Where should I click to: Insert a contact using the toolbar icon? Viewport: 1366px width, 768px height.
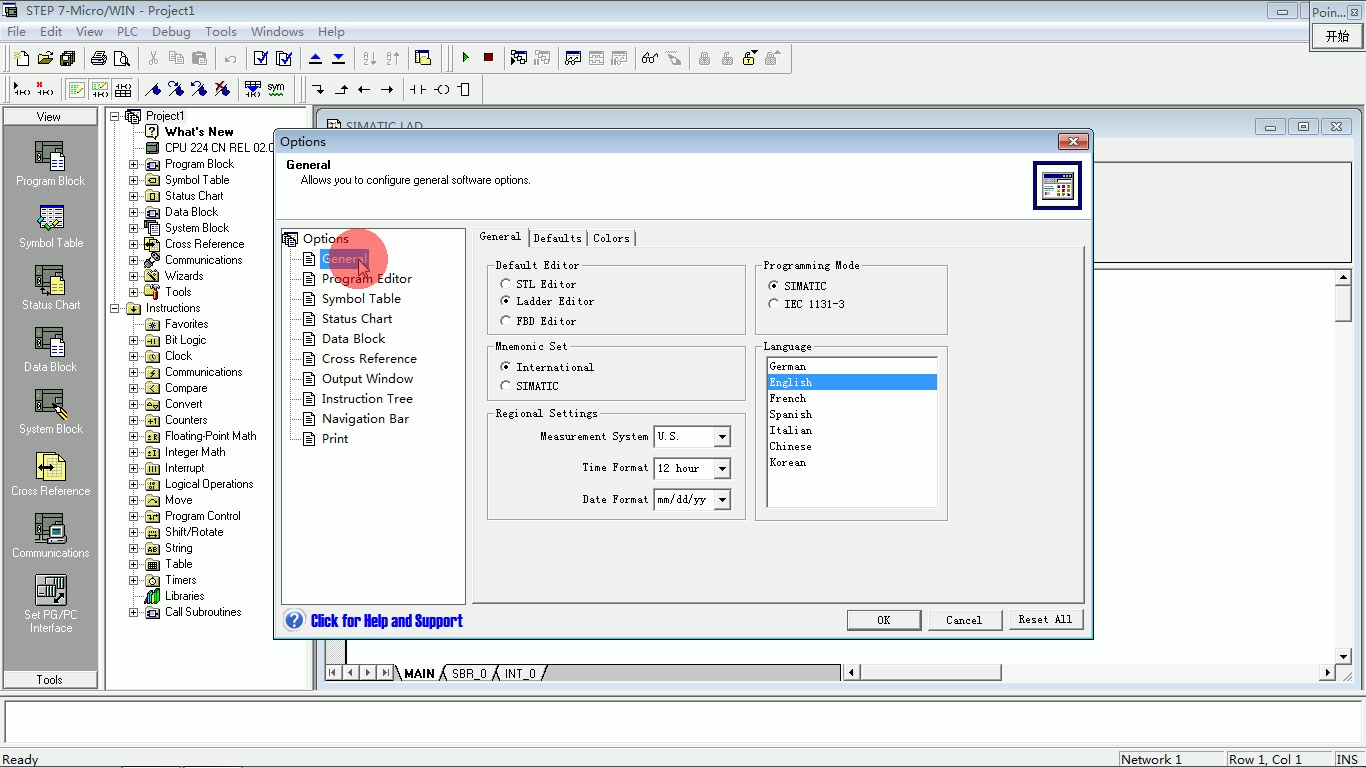click(418, 89)
